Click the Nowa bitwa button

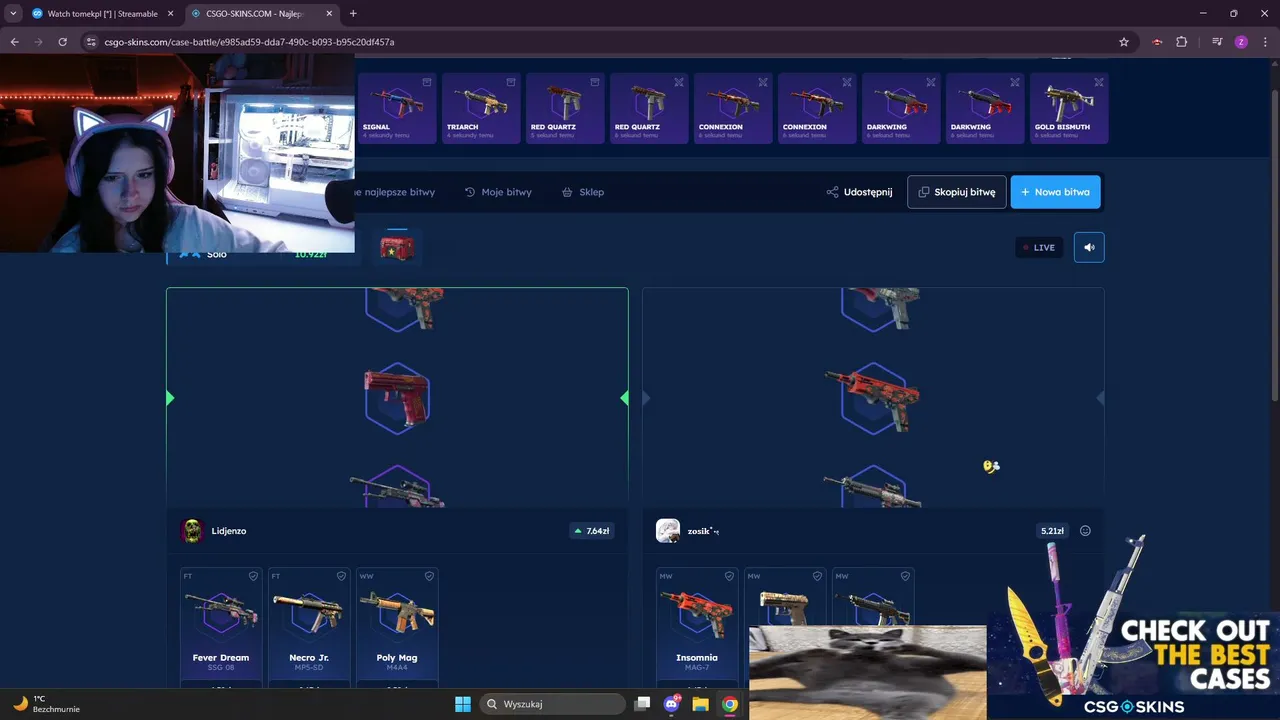point(1056,192)
